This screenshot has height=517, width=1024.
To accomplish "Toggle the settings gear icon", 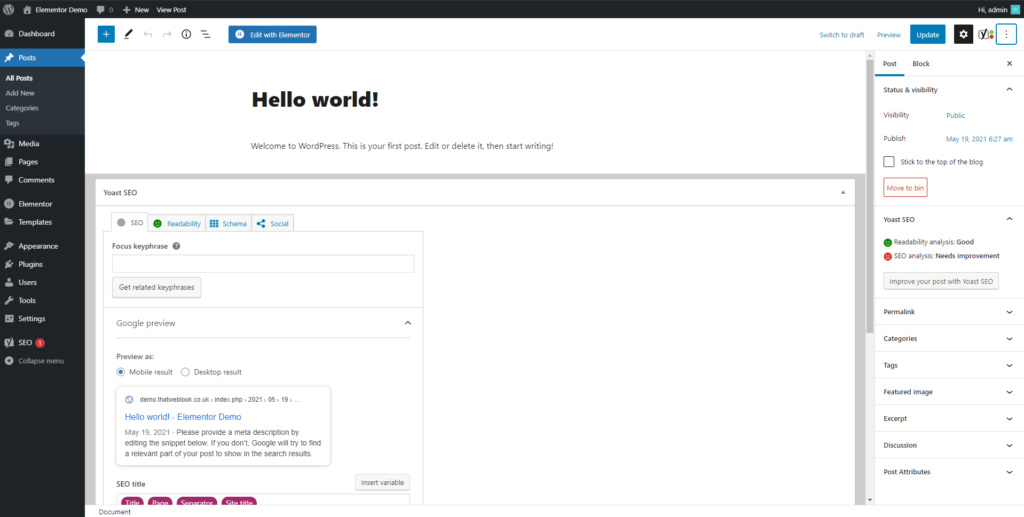I will pos(963,34).
